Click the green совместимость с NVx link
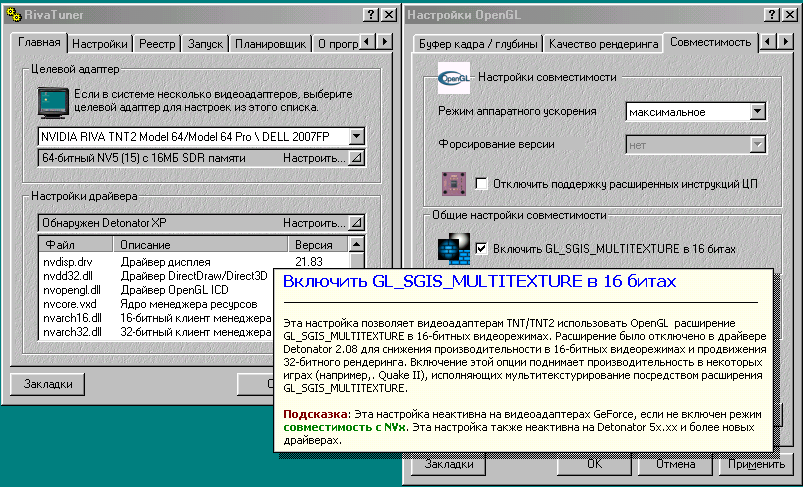Image resolution: width=803 pixels, height=487 pixels. [x=346, y=427]
